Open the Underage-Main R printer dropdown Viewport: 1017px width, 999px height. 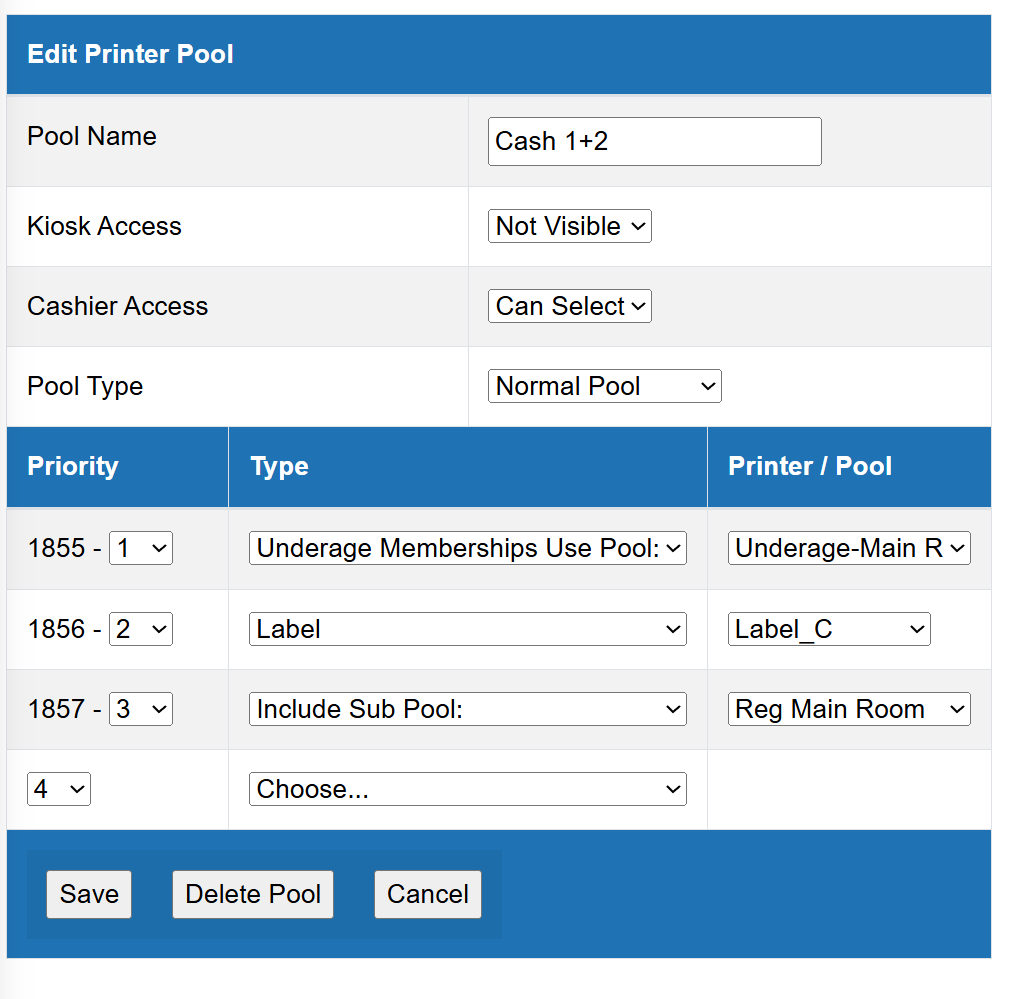(849, 548)
